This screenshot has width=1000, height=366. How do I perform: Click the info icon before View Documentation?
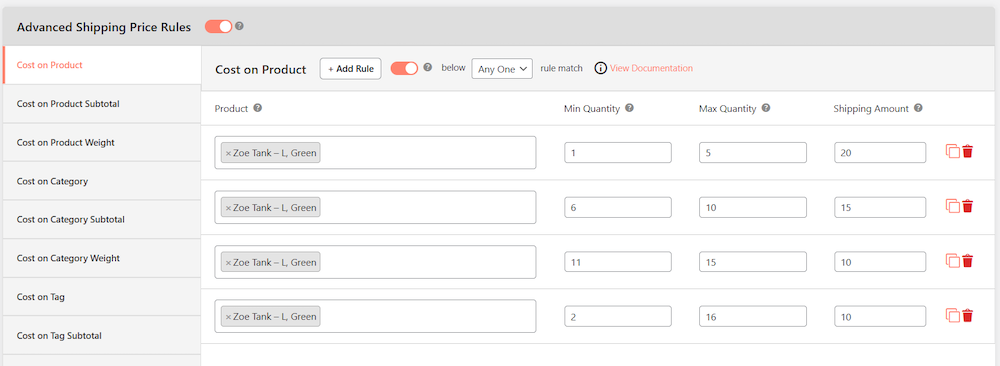(x=600, y=68)
